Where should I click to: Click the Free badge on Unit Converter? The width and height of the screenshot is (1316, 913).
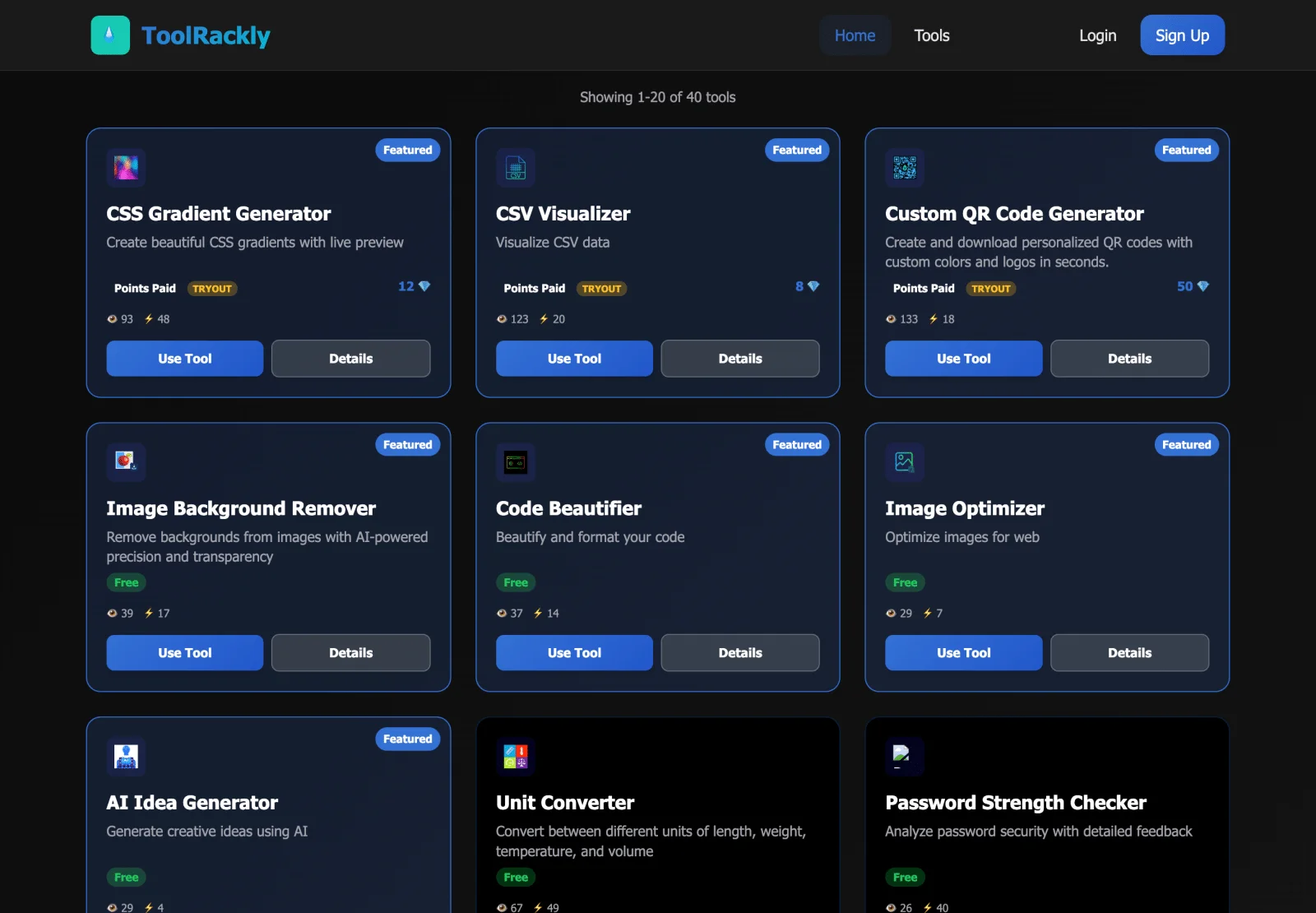(516, 877)
